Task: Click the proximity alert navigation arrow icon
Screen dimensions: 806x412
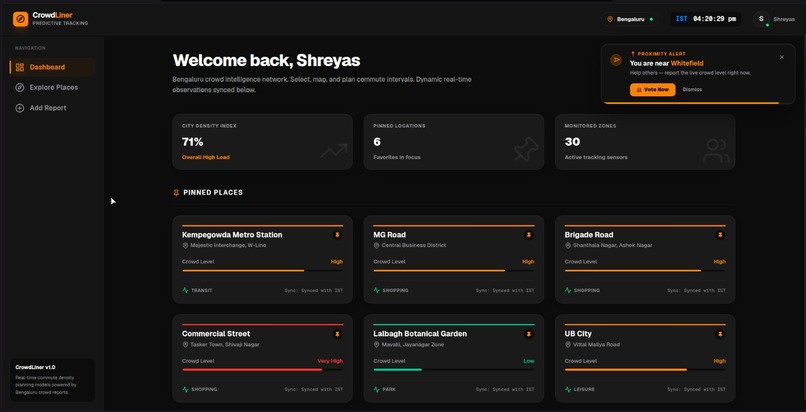Action: point(616,60)
